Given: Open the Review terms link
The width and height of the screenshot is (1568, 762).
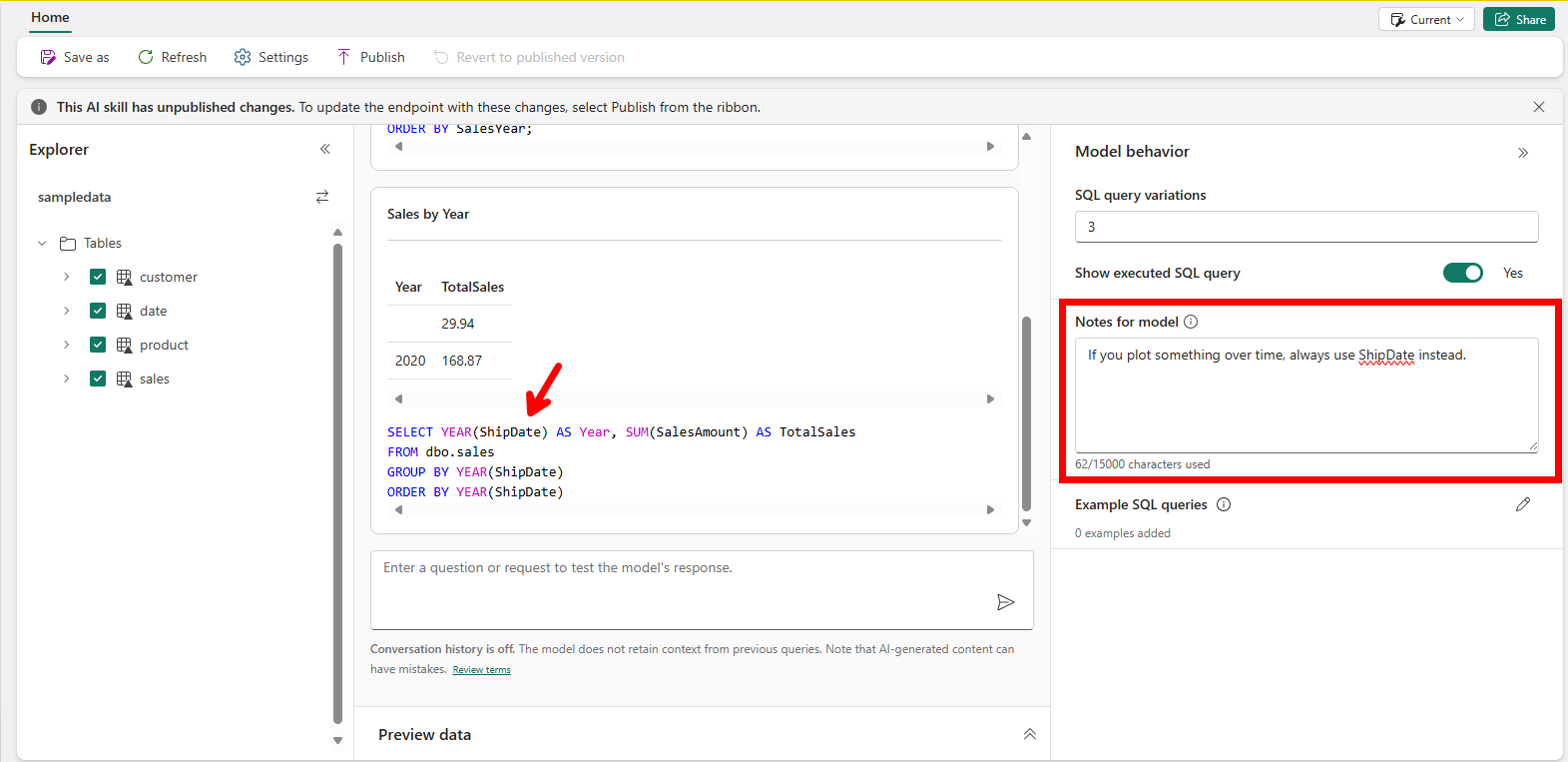Looking at the screenshot, I should point(481,670).
